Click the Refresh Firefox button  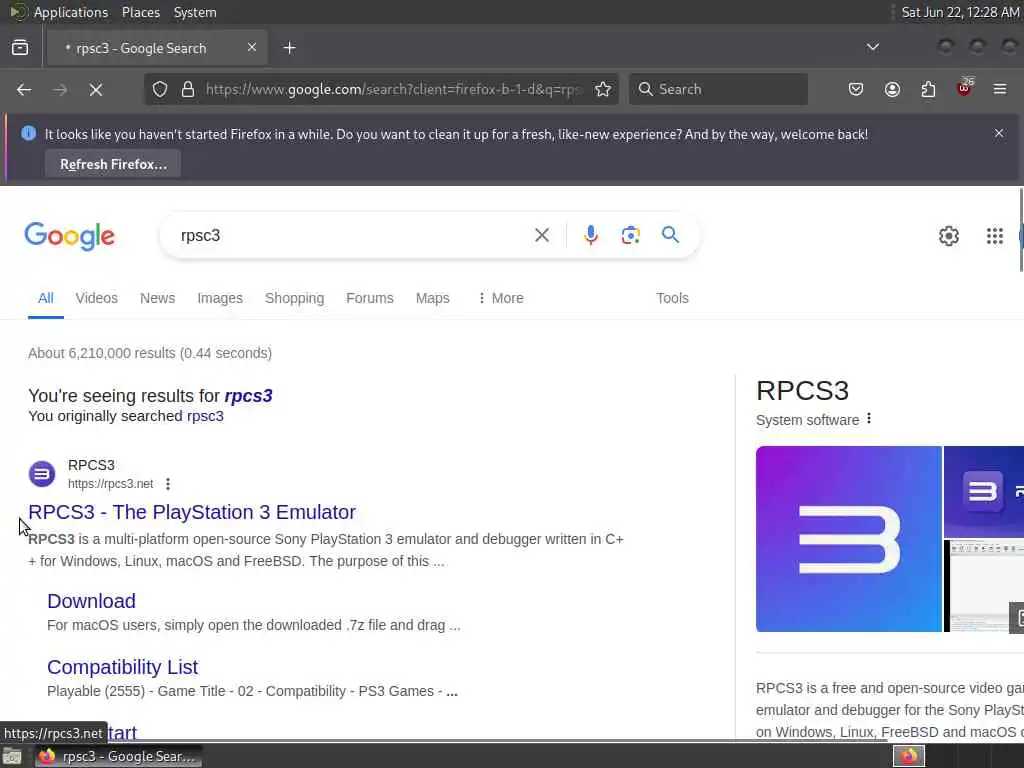coord(113,164)
